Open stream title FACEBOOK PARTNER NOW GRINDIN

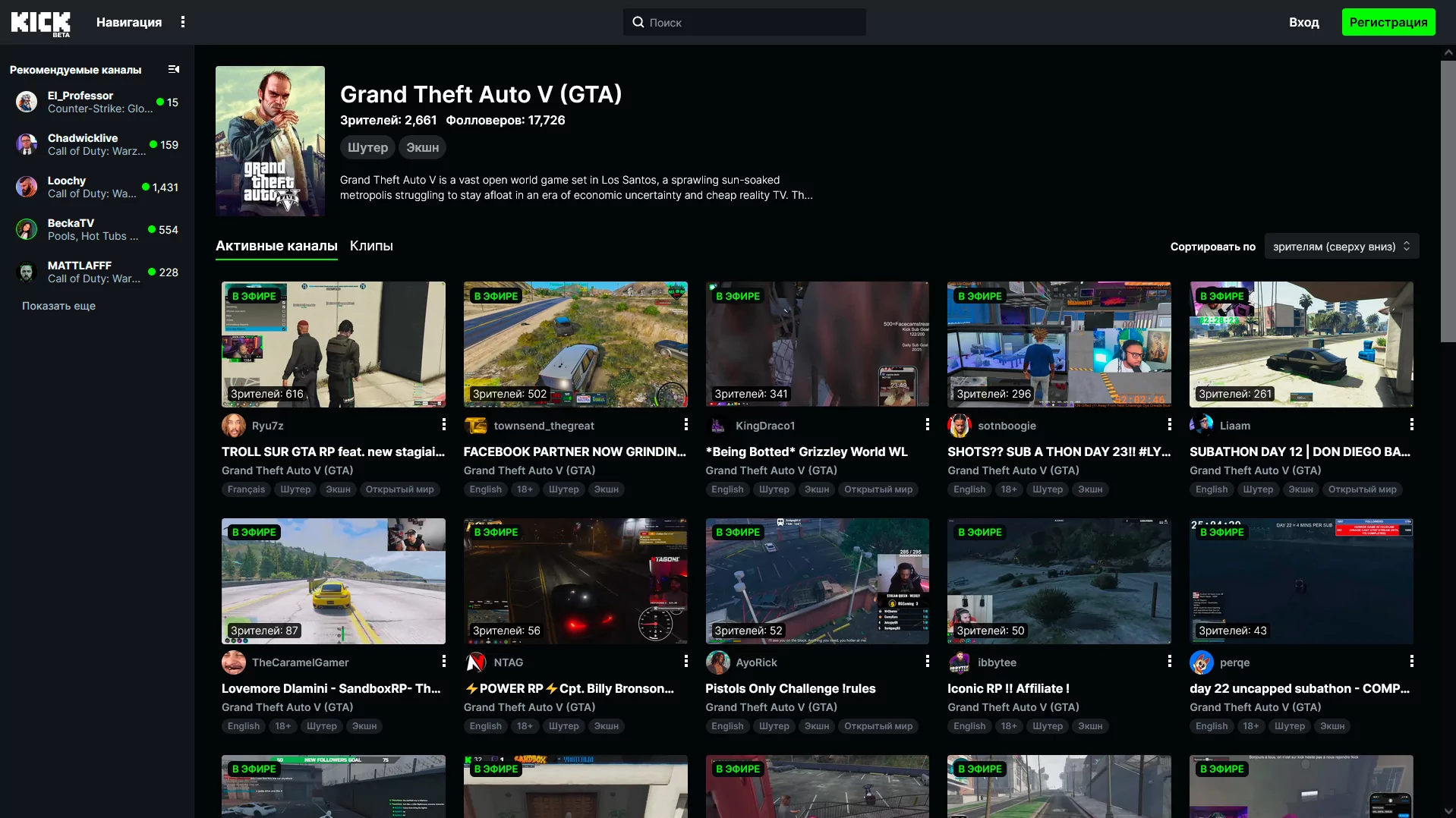point(575,451)
